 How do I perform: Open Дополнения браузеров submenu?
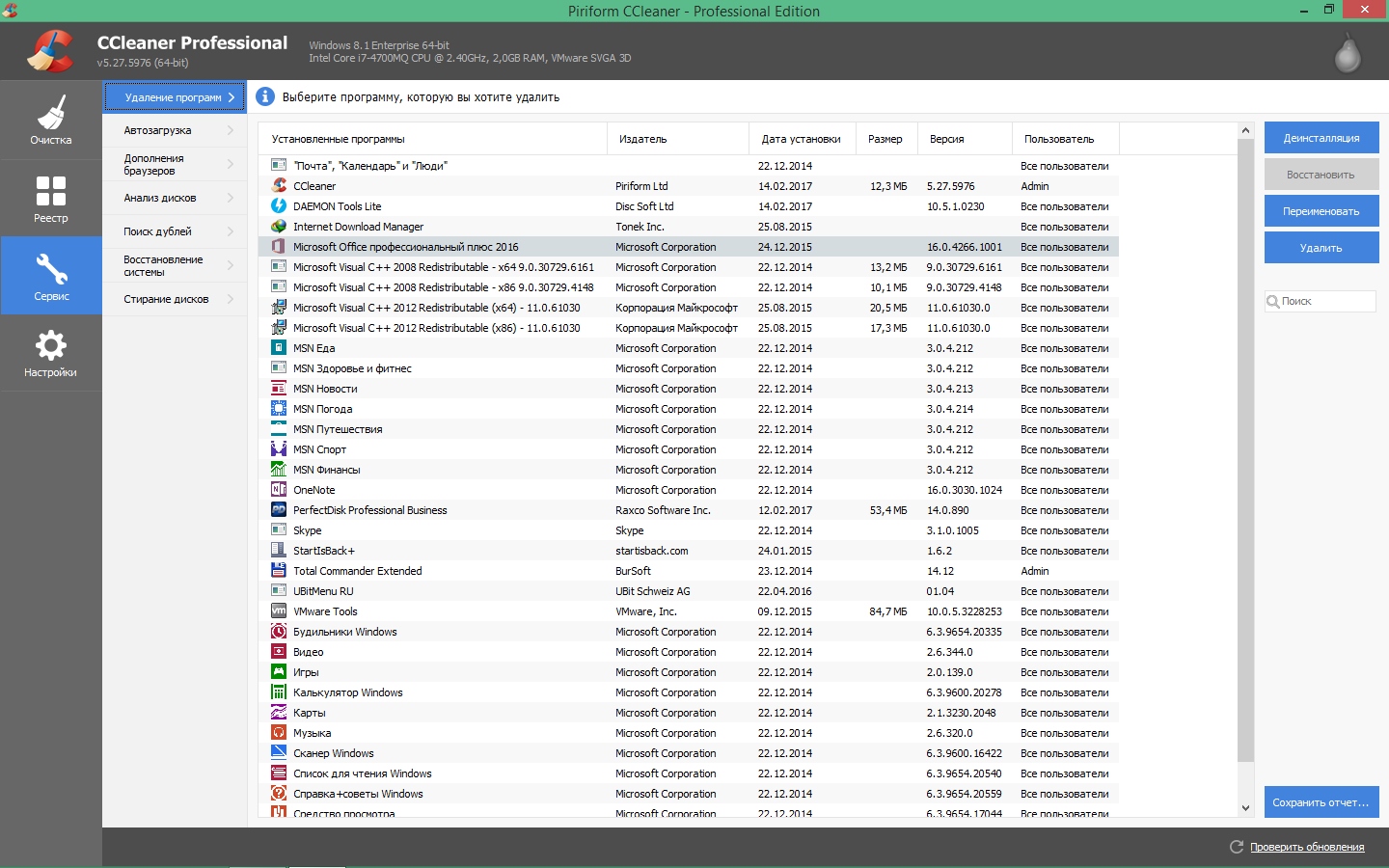(x=175, y=165)
